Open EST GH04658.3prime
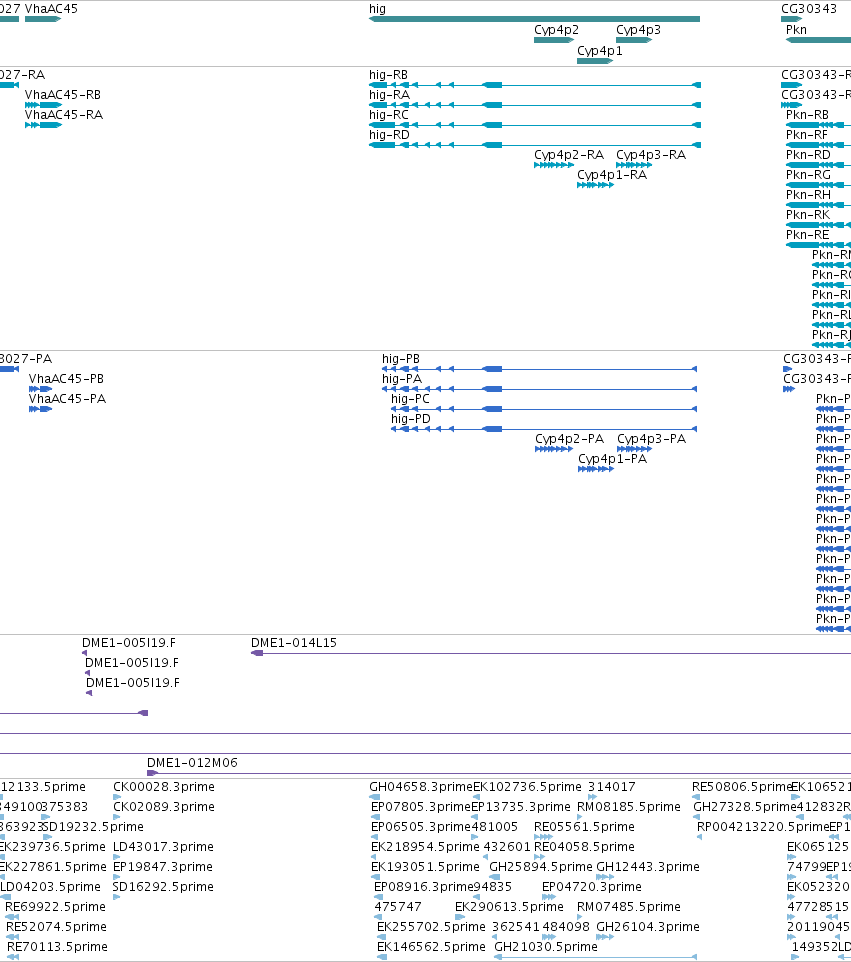This screenshot has height=962, width=851. (x=421, y=787)
